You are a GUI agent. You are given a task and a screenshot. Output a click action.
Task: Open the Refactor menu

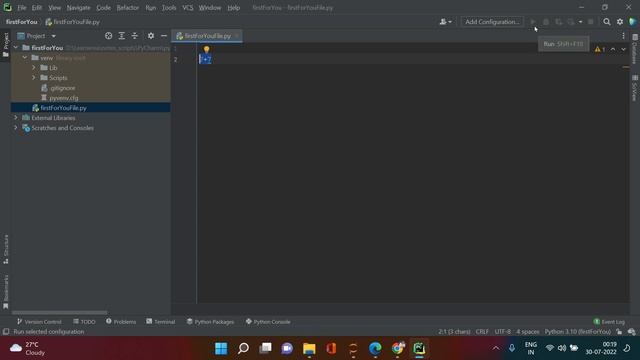(x=128, y=7)
